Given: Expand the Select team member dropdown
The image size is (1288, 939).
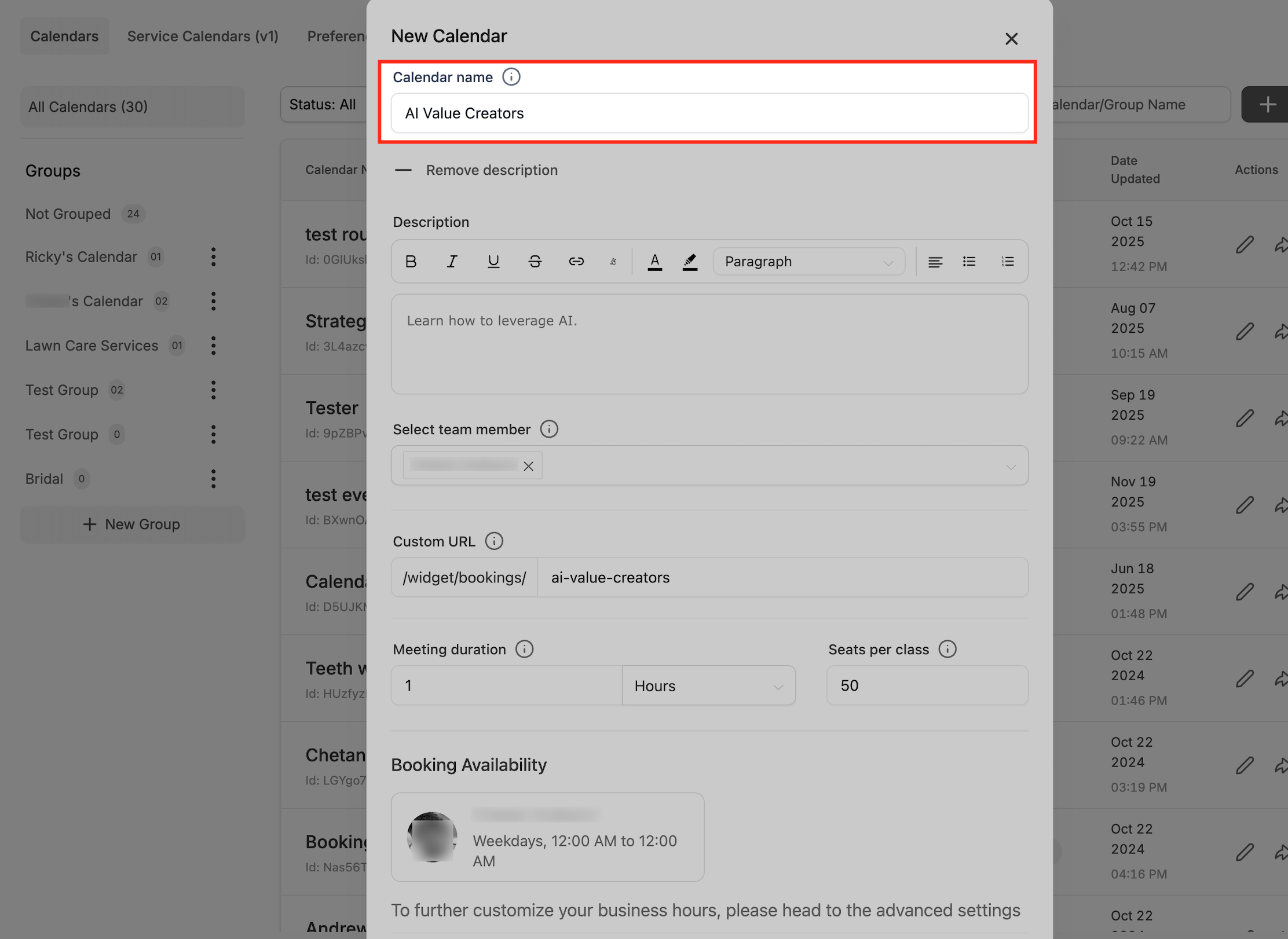Looking at the screenshot, I should [1011, 467].
